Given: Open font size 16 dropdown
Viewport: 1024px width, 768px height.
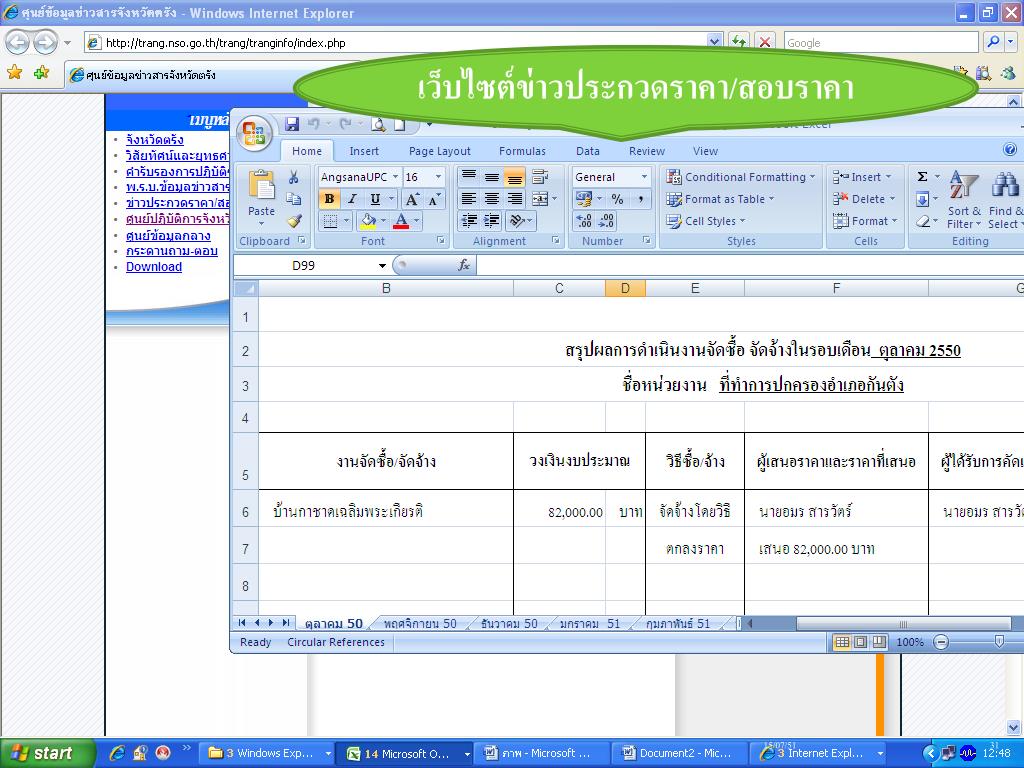Looking at the screenshot, I should (438, 177).
